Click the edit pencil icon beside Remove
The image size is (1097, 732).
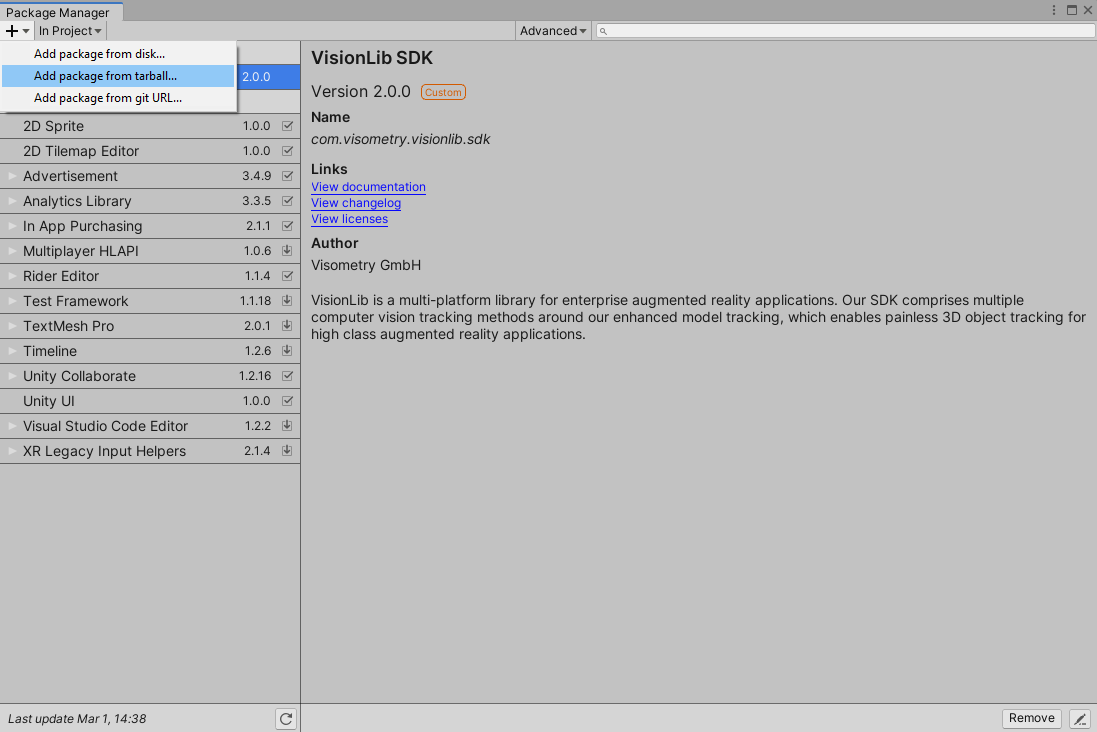coord(1080,718)
